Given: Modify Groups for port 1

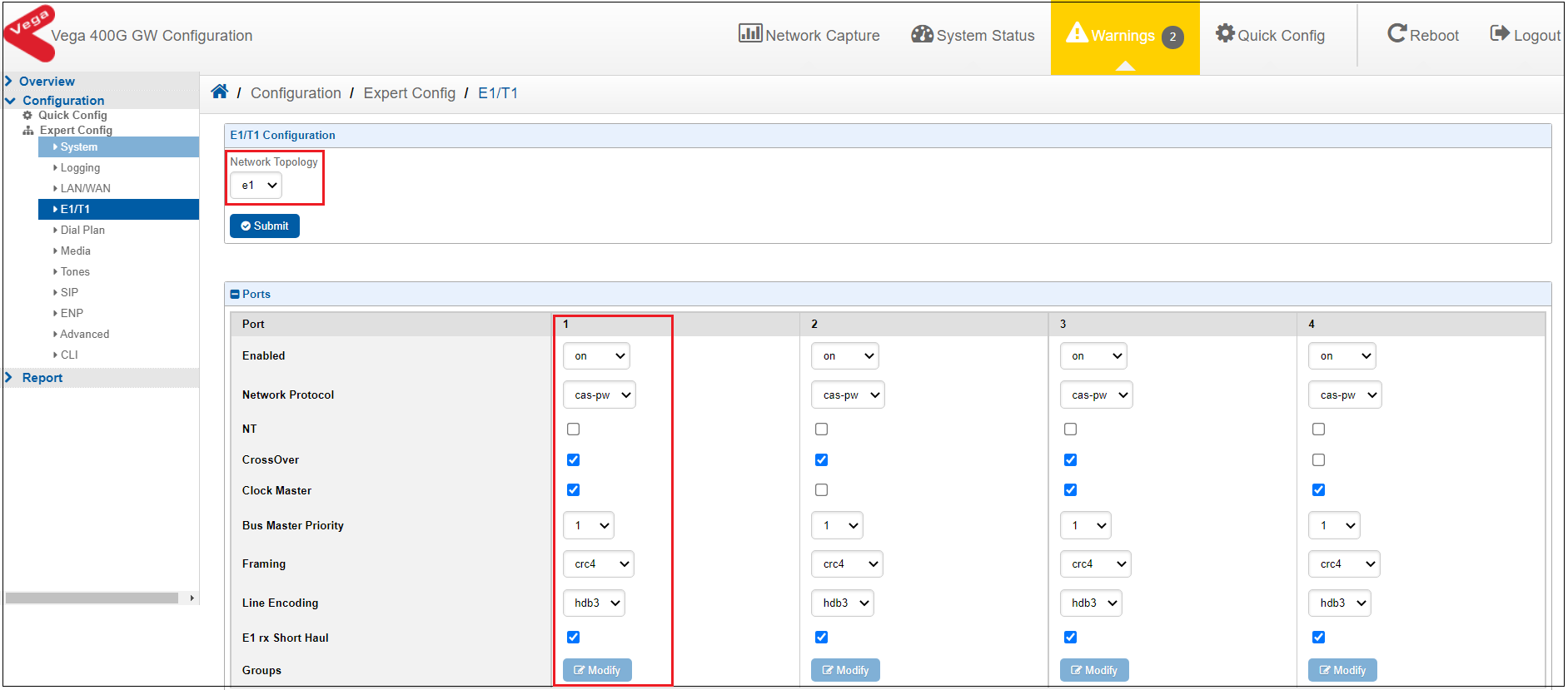Looking at the screenshot, I should (597, 670).
